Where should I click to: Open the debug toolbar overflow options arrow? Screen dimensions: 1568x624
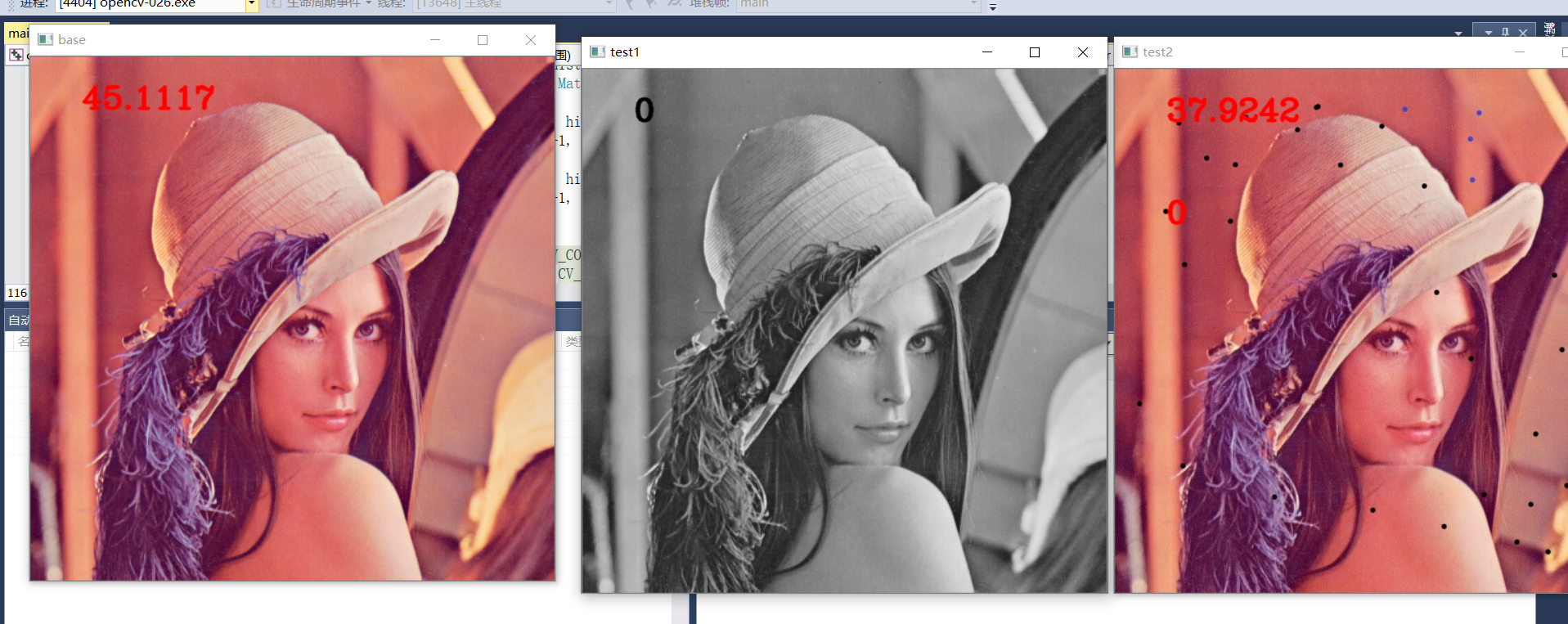pyautogui.click(x=993, y=7)
